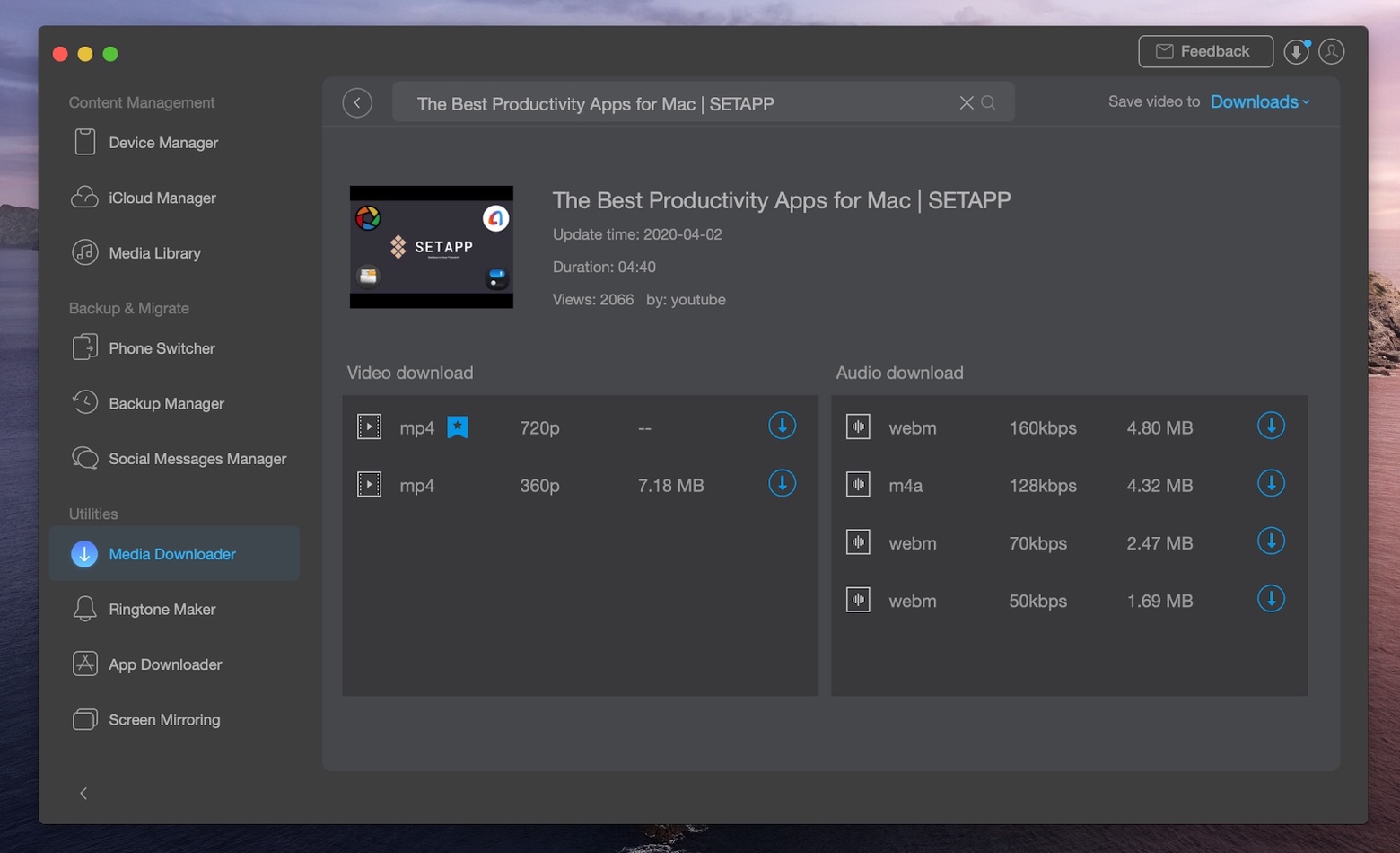
Task: Click the Media Library music icon
Action: click(x=84, y=252)
